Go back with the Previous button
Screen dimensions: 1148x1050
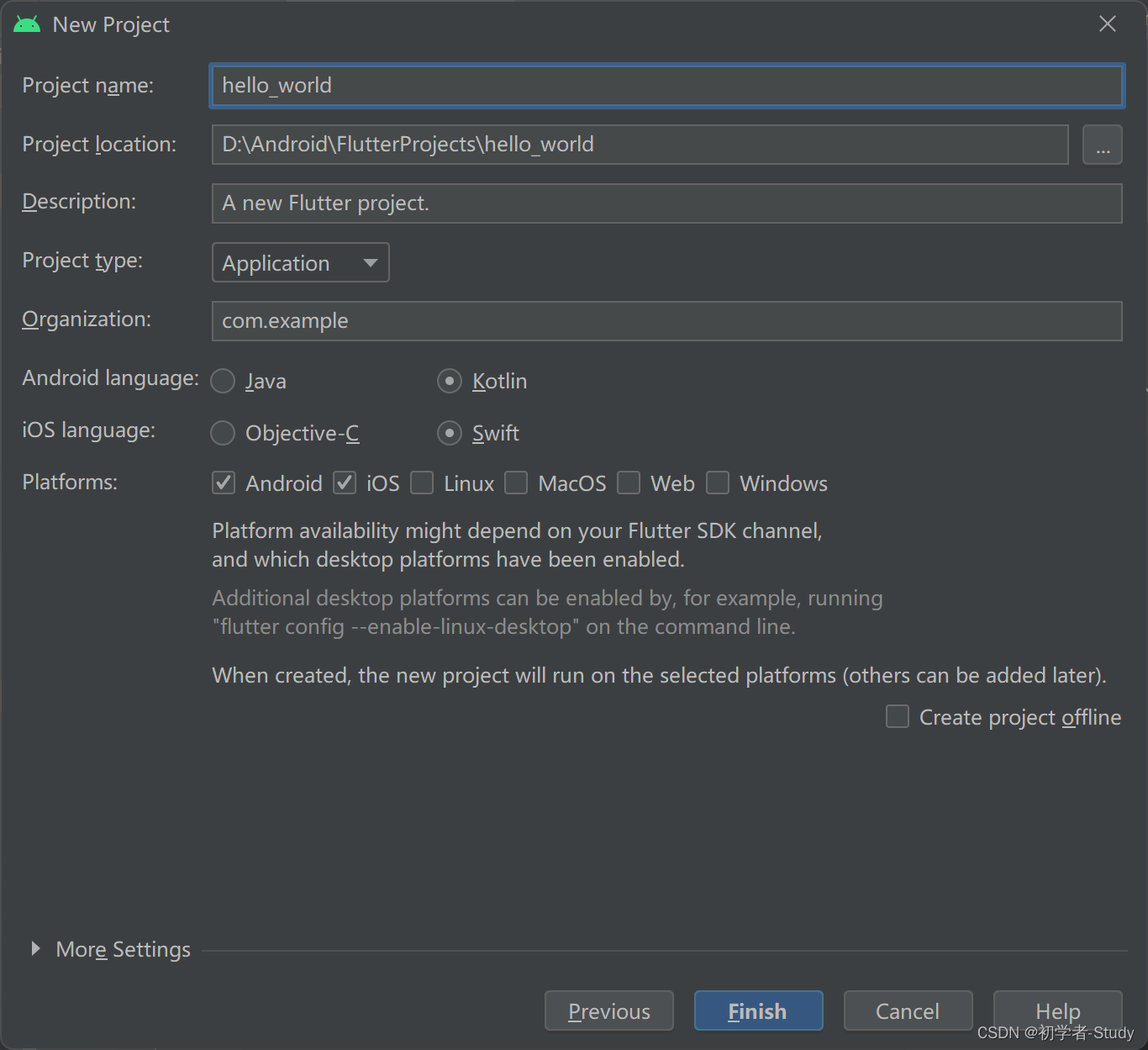click(609, 1010)
